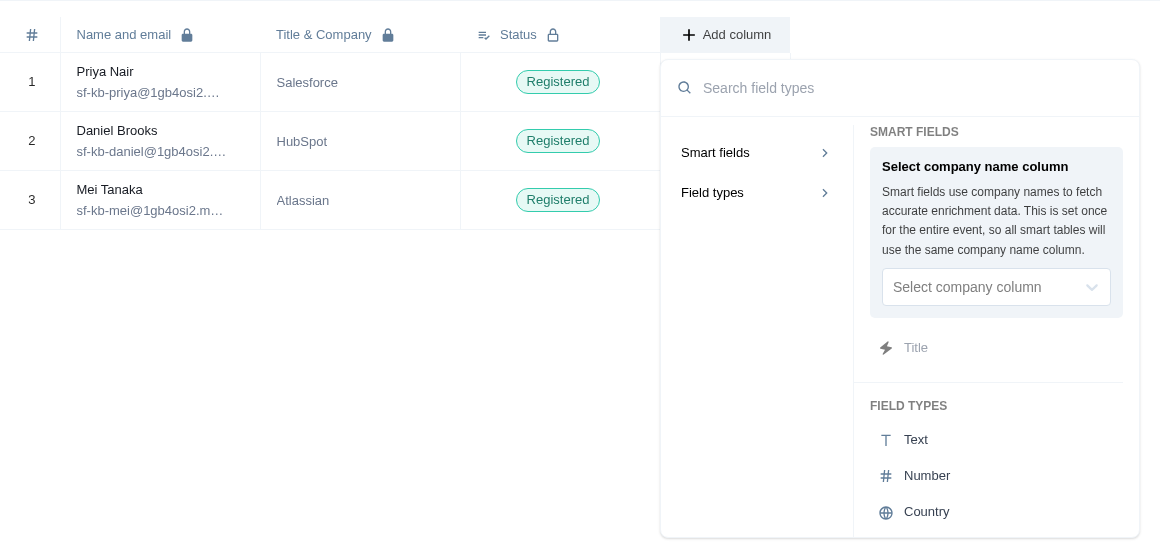The height and width of the screenshot is (550, 1160).
Task: Click the globe icon for Country field
Action: click(886, 512)
